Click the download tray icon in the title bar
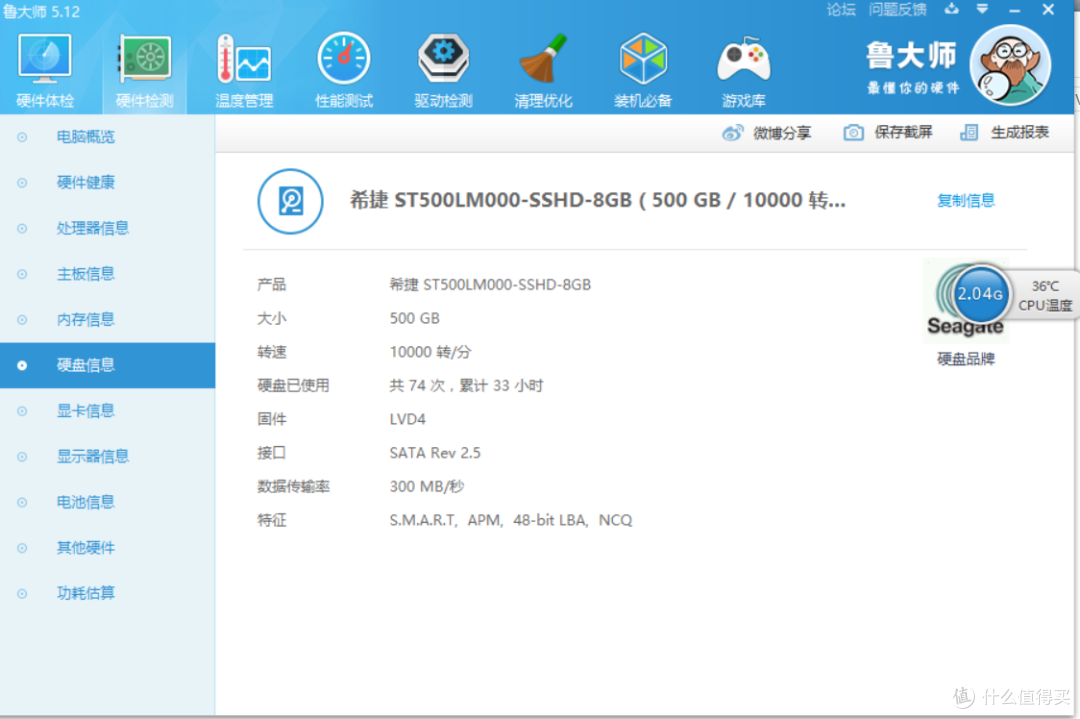1080x719 pixels. [x=951, y=9]
